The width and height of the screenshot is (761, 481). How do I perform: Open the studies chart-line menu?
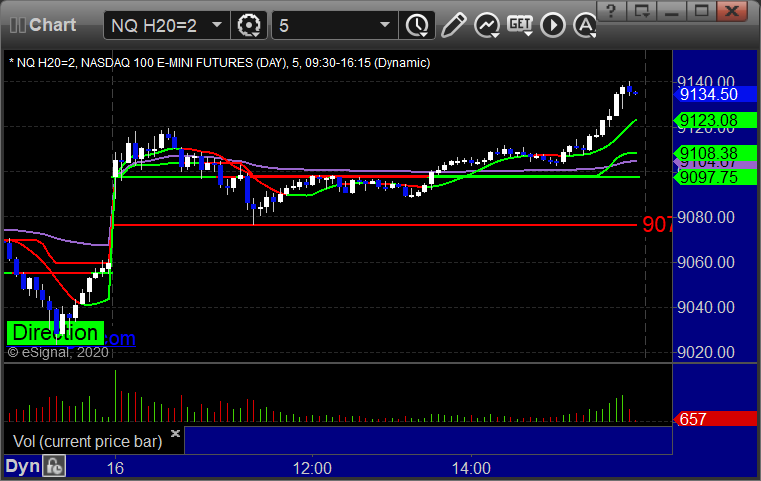click(x=487, y=25)
